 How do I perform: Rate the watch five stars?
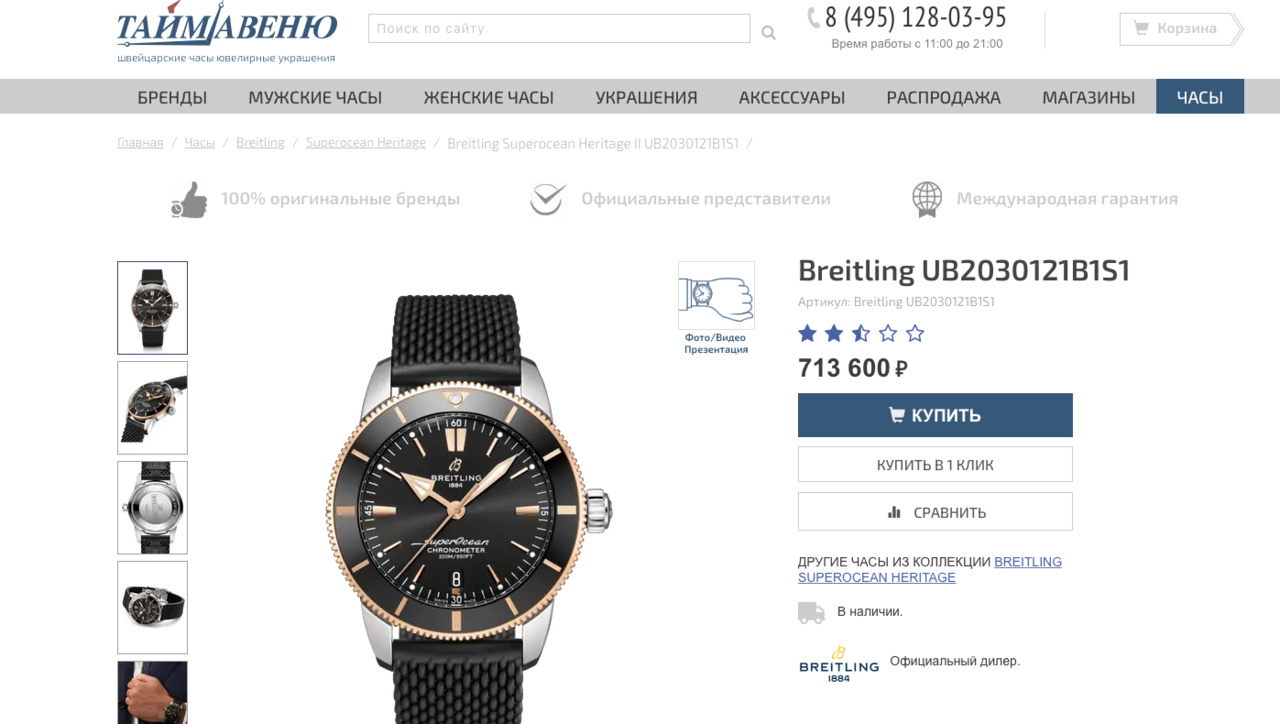[915, 334]
